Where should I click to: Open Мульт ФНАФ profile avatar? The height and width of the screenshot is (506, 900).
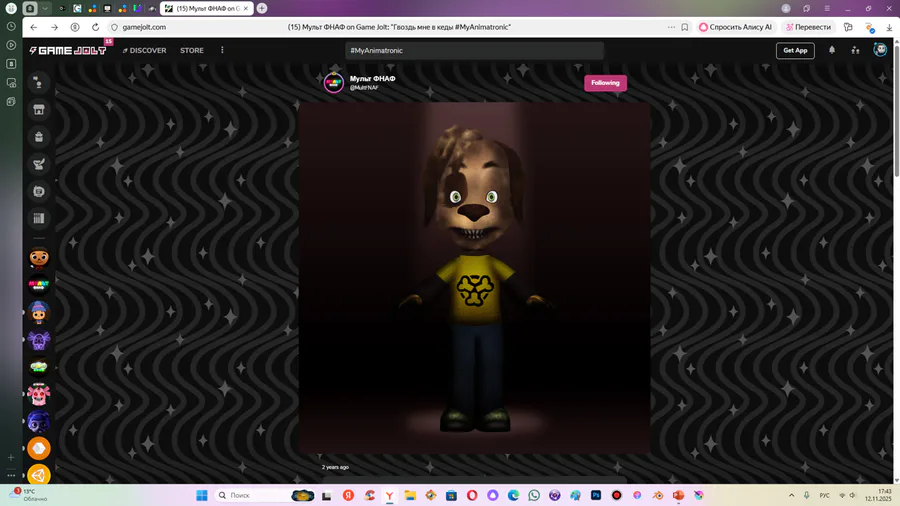[x=333, y=83]
